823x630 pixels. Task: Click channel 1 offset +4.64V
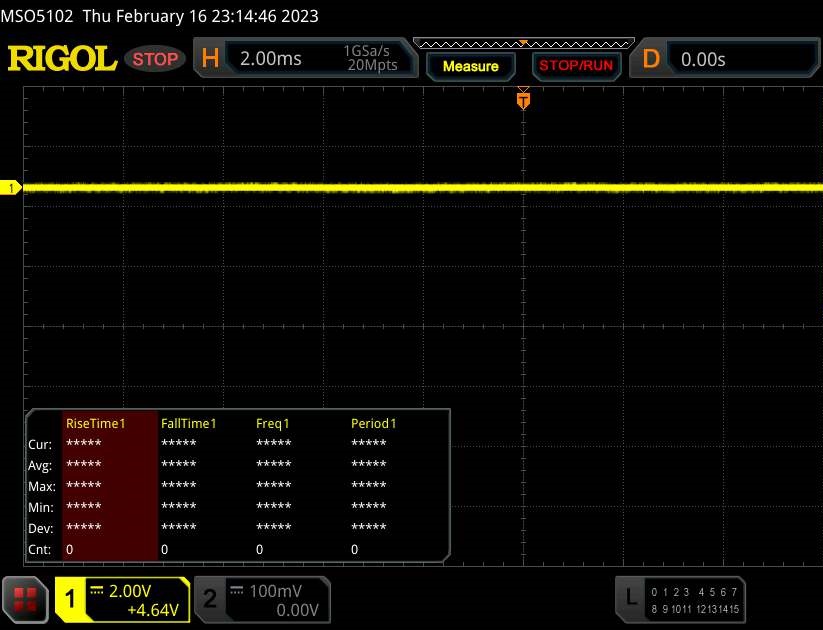coord(153,610)
